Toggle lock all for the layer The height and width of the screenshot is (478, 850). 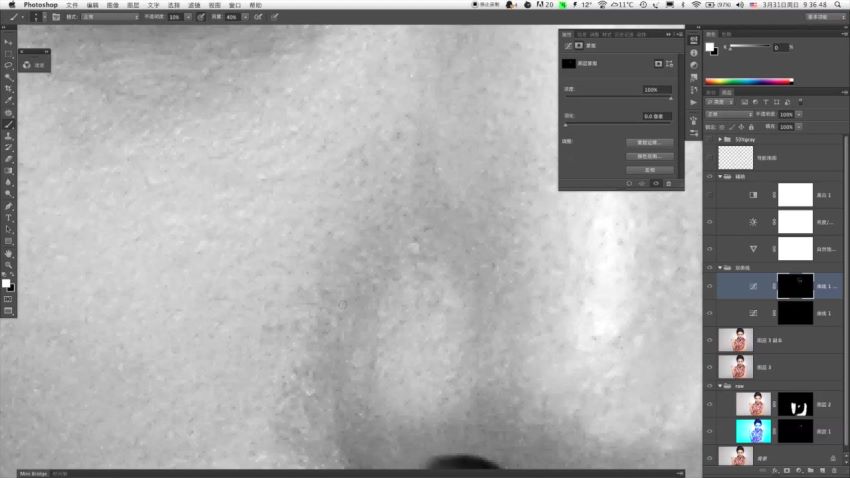pos(751,127)
